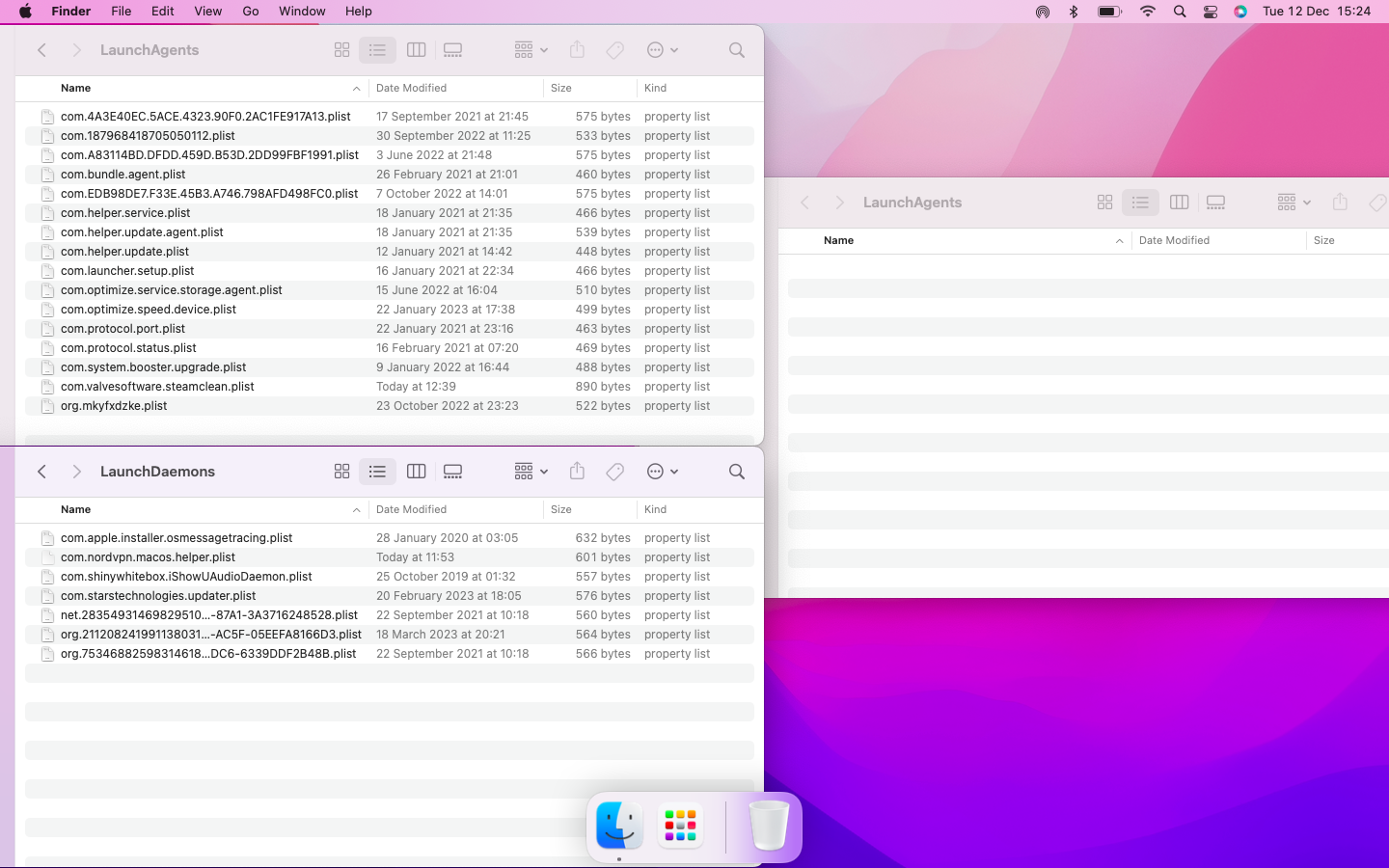This screenshot has height=868, width=1389.
Task: Open the view options dropdown in the right window
Action: tap(1293, 203)
